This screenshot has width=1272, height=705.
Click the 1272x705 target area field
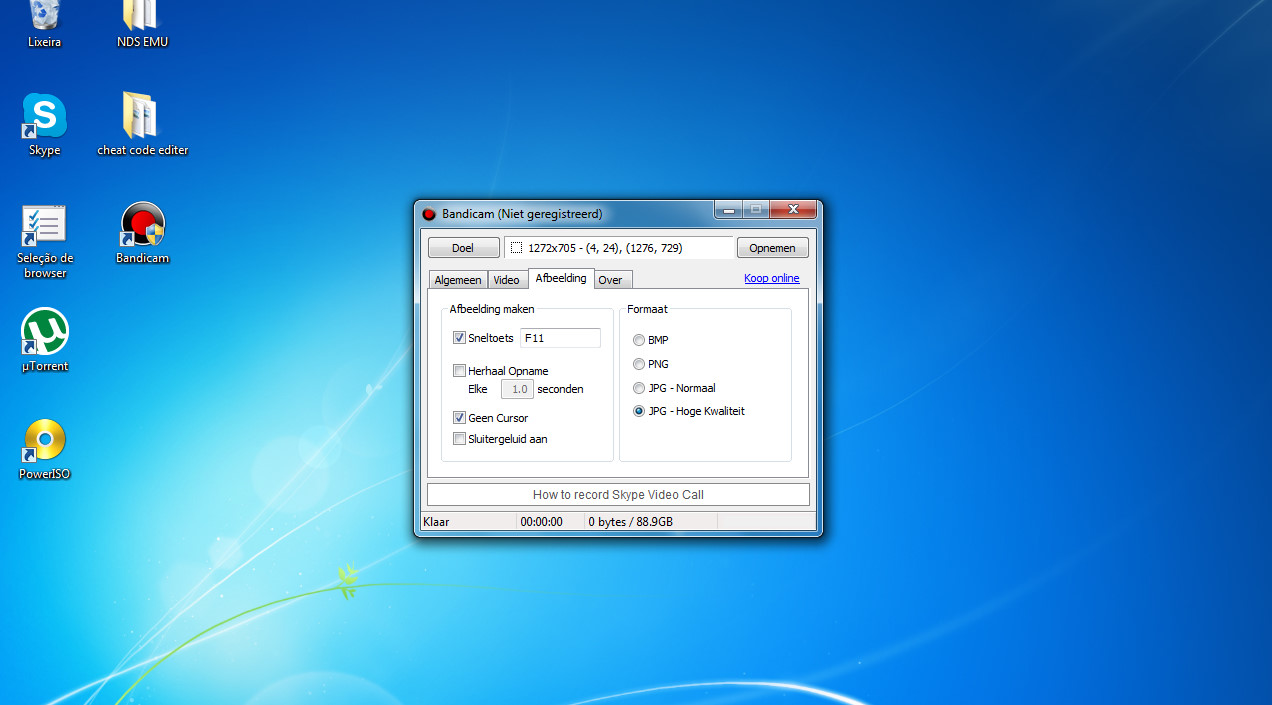pos(619,248)
